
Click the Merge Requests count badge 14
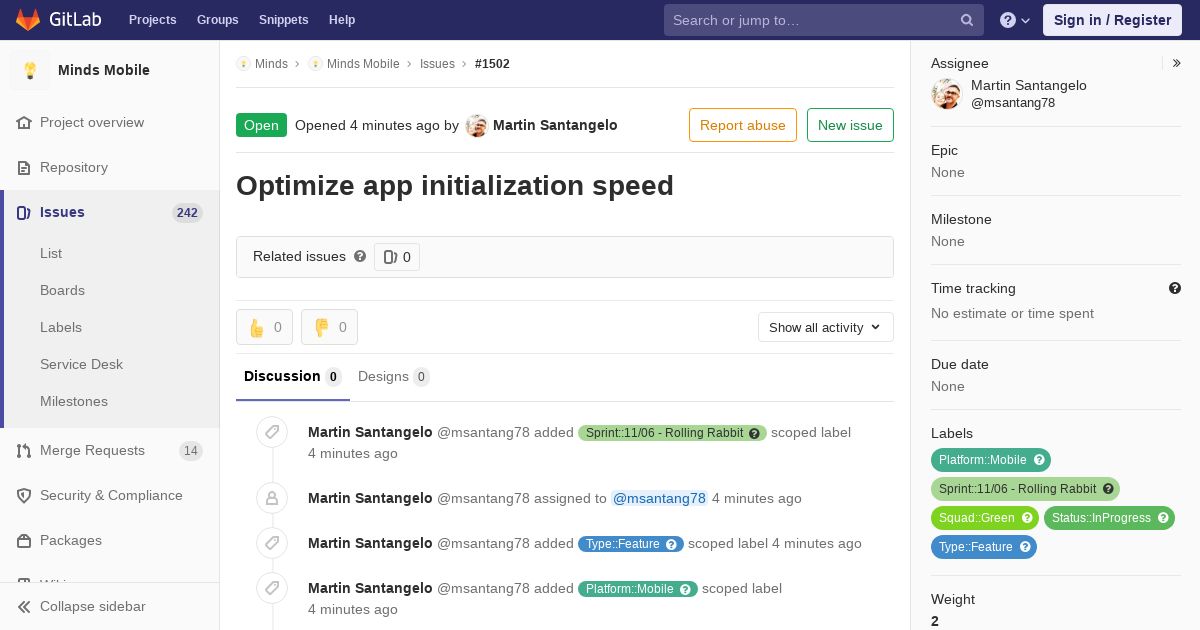[x=190, y=451]
